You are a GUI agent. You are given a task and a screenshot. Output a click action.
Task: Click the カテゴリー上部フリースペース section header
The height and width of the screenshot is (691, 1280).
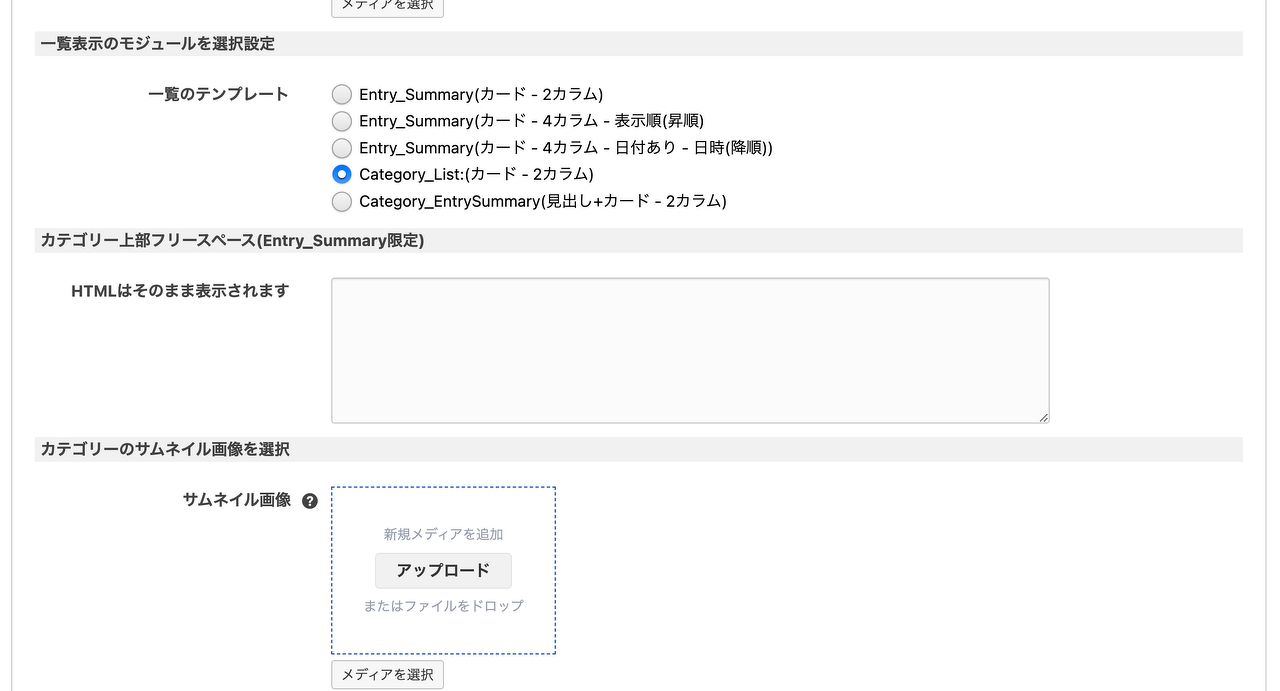pos(232,241)
